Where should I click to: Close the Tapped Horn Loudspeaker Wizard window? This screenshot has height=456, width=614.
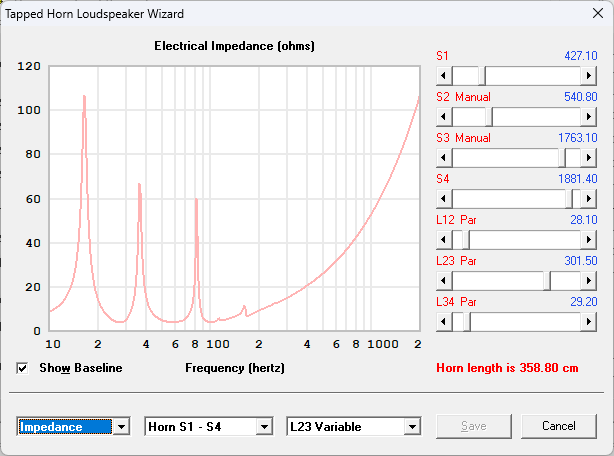point(598,13)
